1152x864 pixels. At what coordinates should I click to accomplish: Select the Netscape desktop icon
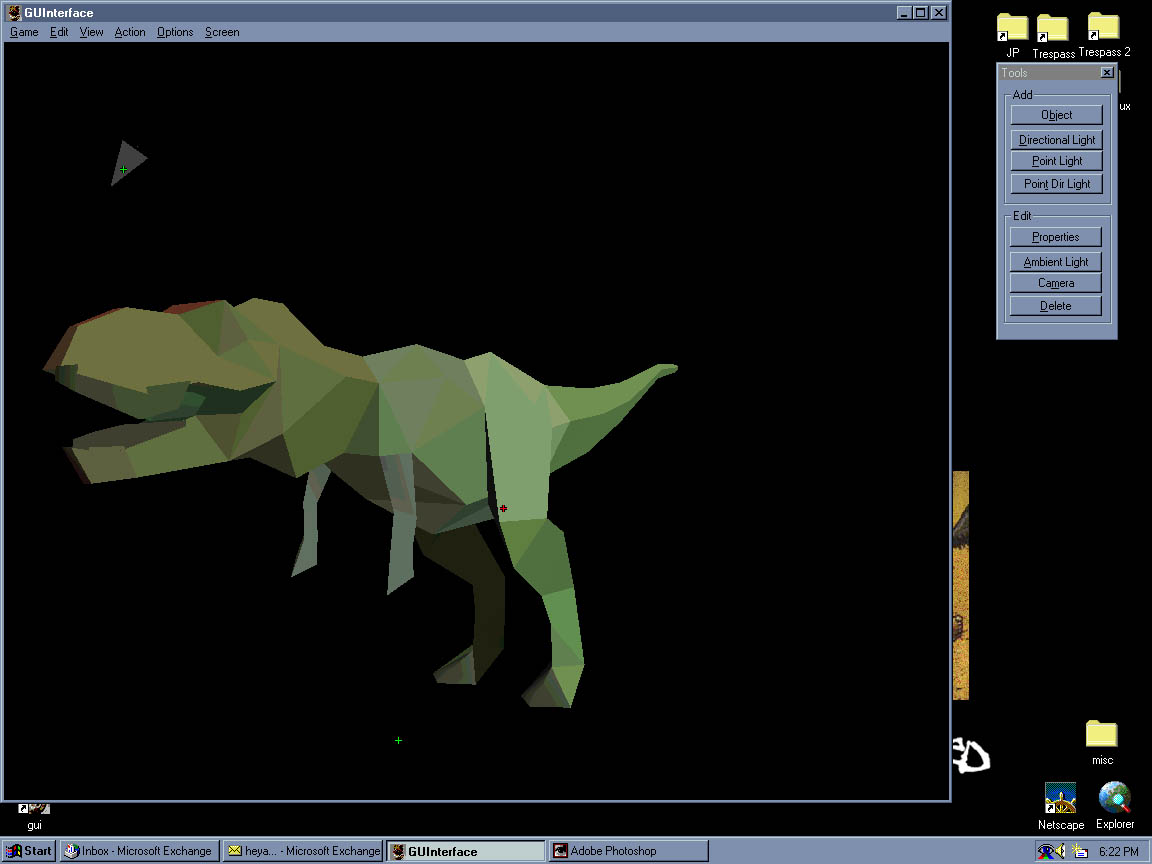coord(1061,806)
